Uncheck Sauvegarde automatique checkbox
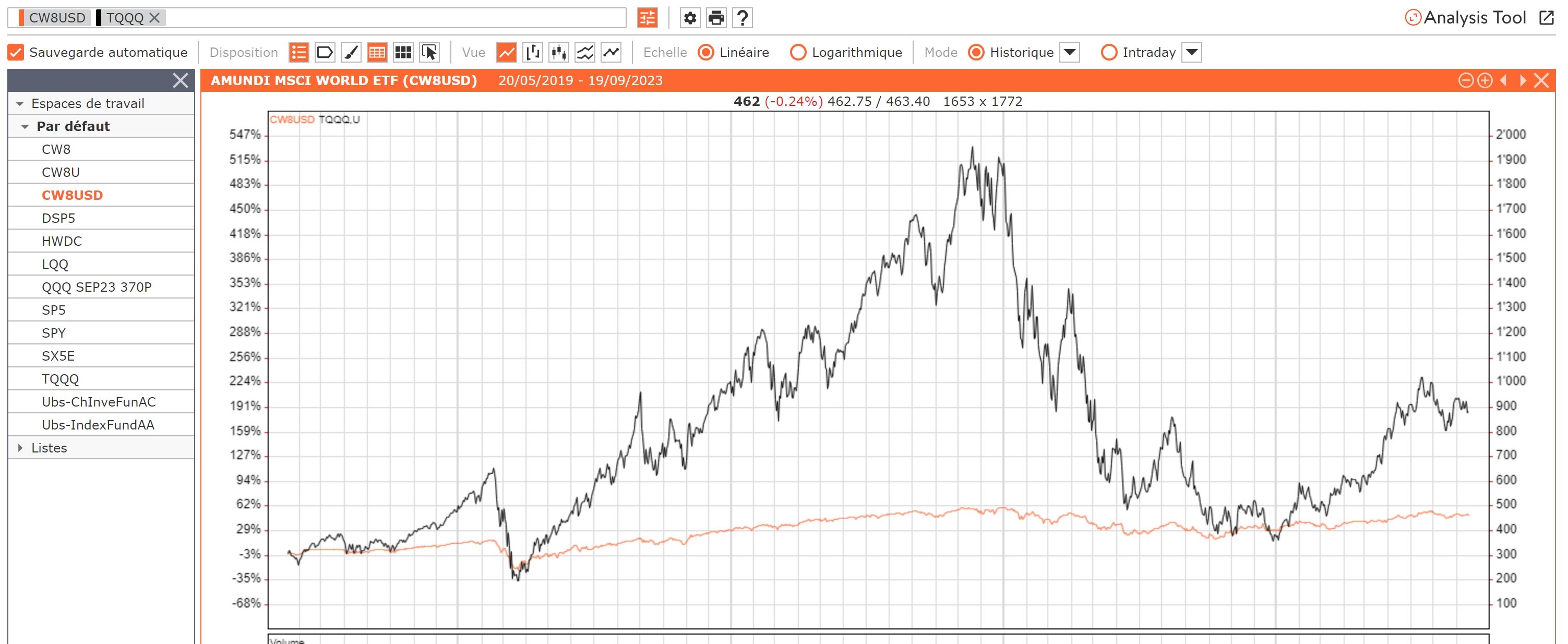The height and width of the screenshot is (644, 1568). pyautogui.click(x=16, y=52)
